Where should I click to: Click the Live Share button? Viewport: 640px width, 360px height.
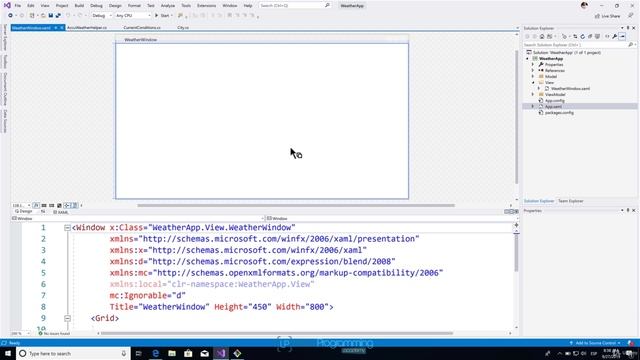607,16
